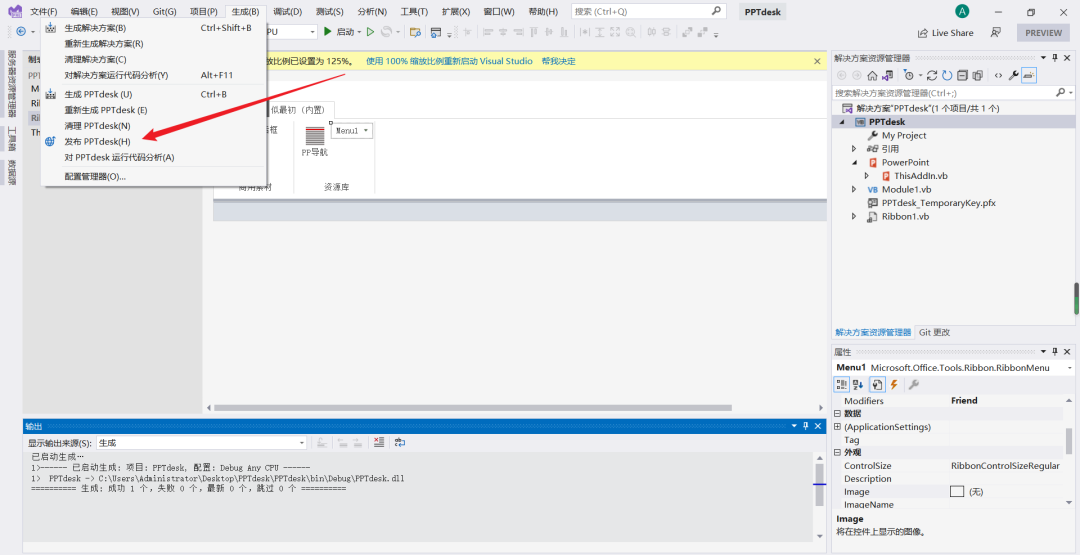Select 清理解决方案(C) menu entry
Image resolution: width=1080 pixels, height=555 pixels.
pyautogui.click(x=153, y=59)
